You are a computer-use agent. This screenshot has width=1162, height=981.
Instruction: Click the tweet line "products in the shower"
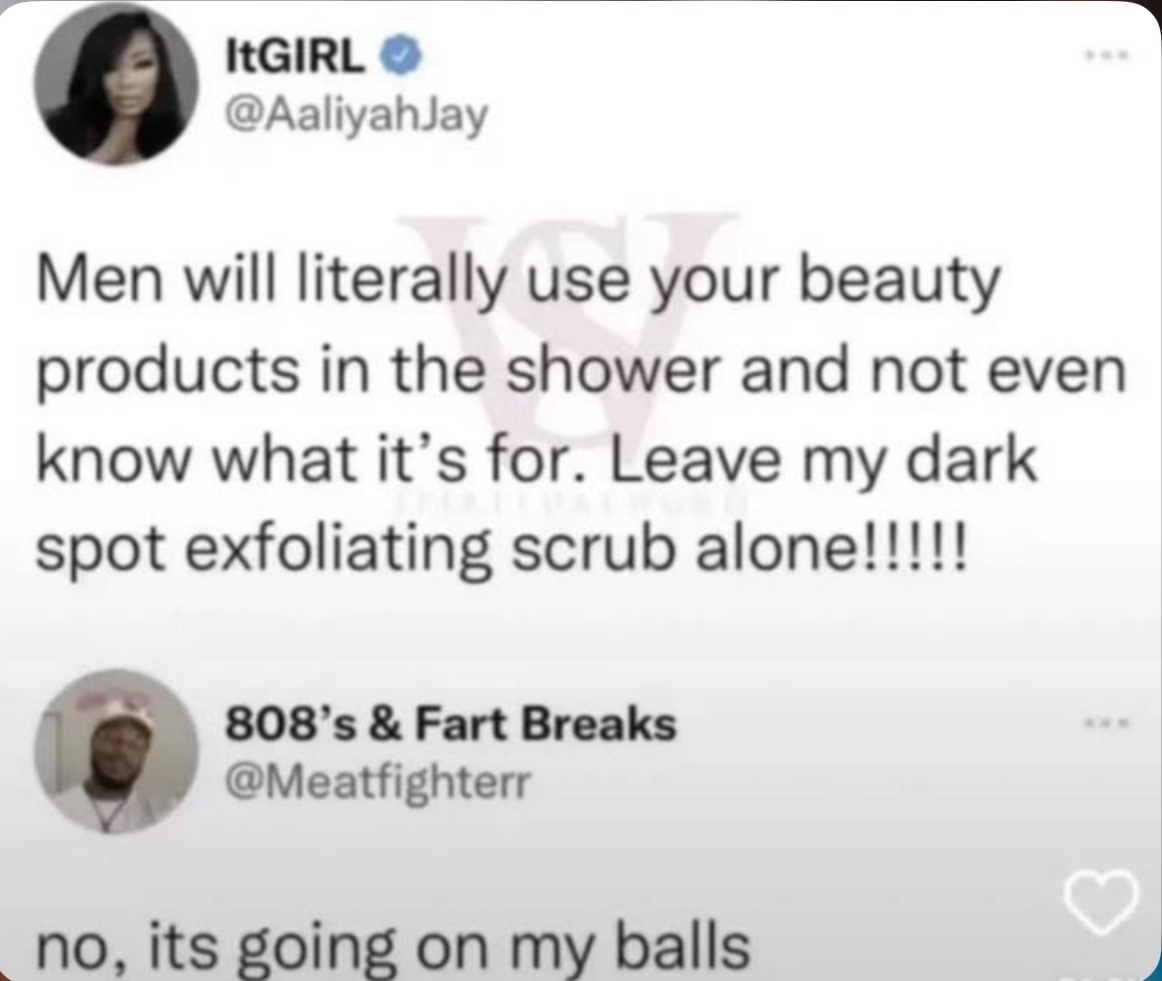[x=581, y=372]
